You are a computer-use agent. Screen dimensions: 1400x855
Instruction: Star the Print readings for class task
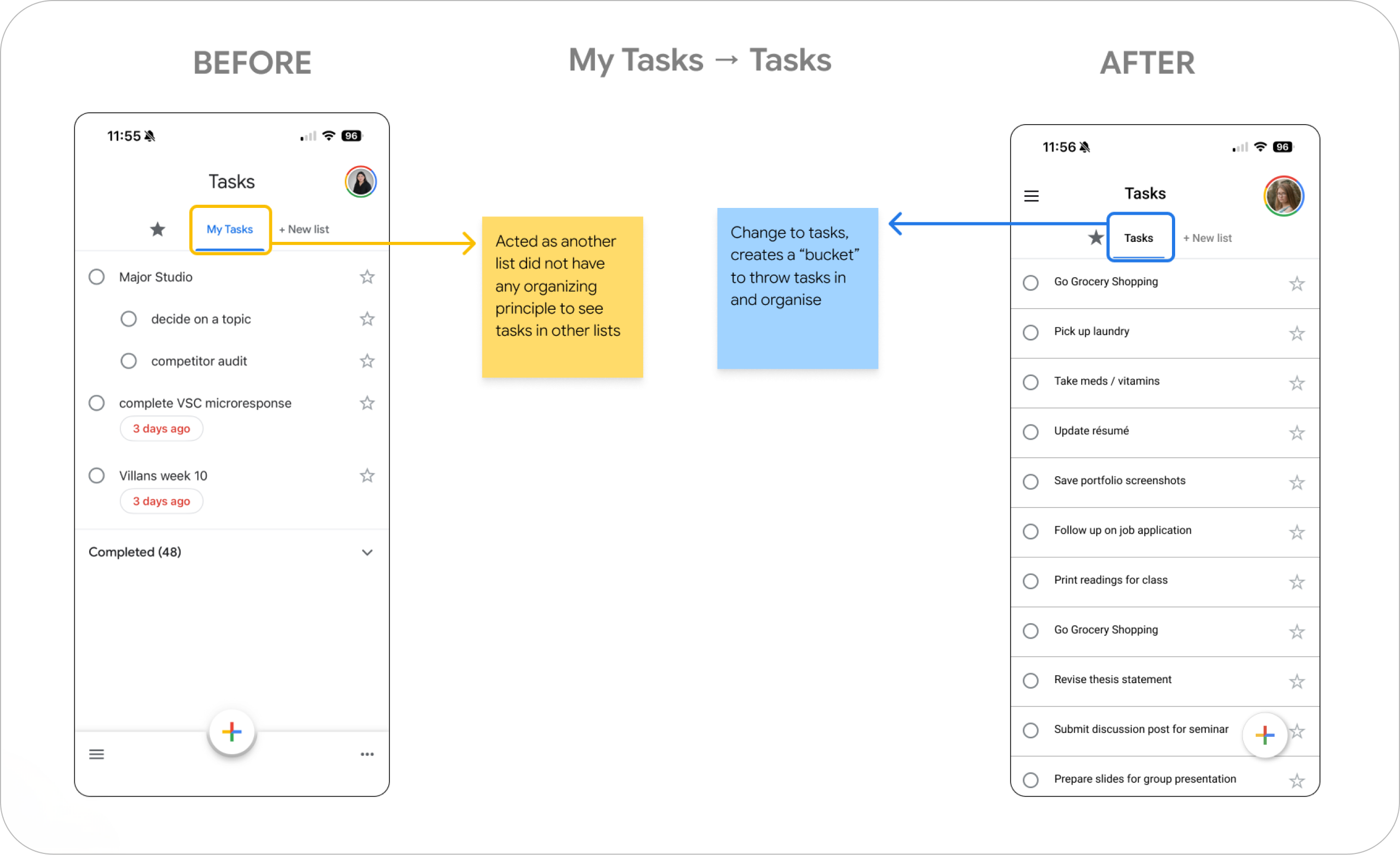pos(1297,582)
